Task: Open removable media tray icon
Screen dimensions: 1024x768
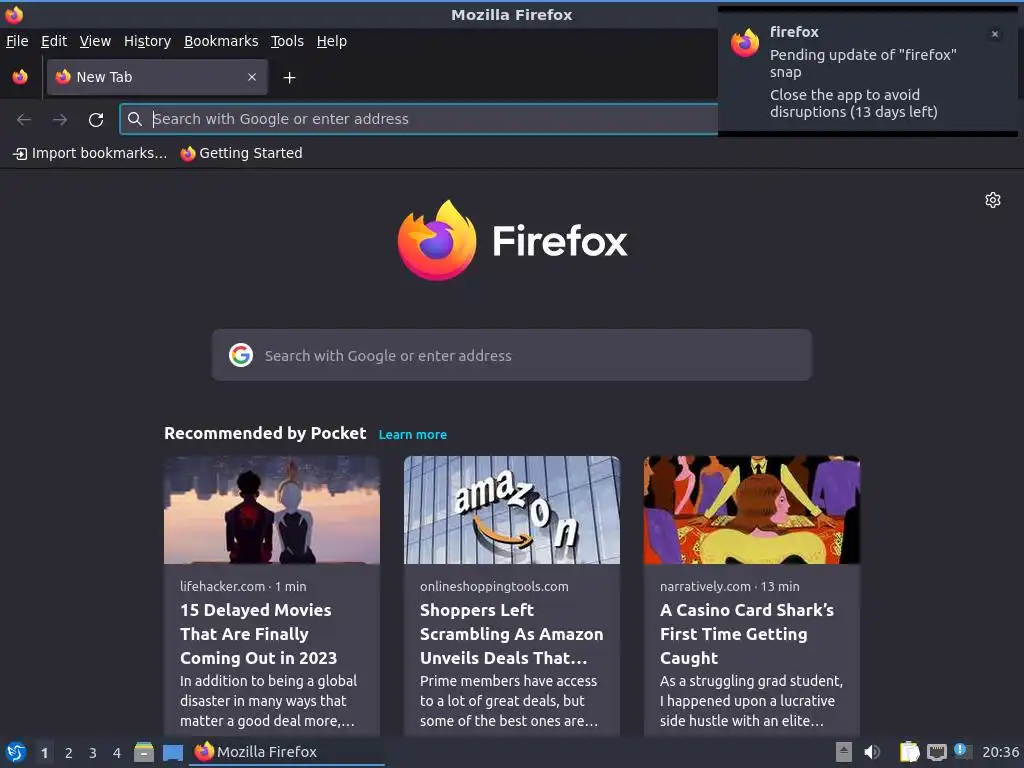Action: pyautogui.click(x=843, y=752)
